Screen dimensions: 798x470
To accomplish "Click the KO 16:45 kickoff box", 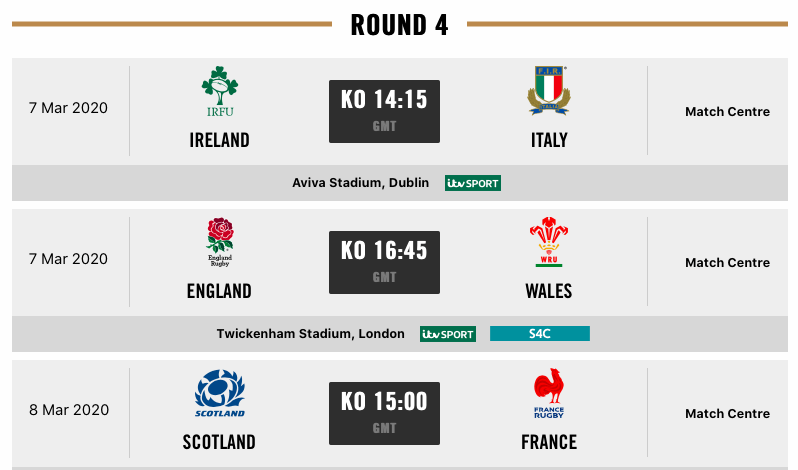I will pos(384,262).
